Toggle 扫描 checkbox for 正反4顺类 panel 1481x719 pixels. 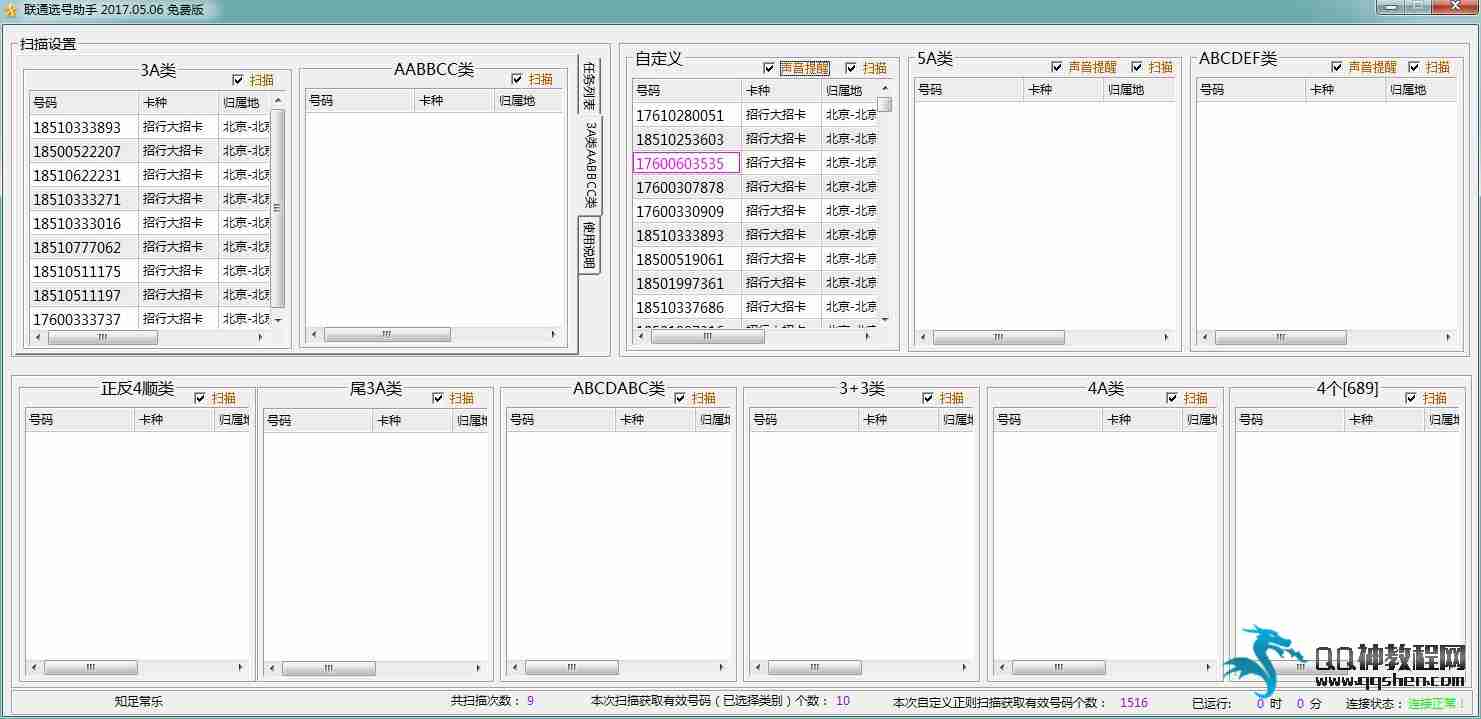(x=200, y=398)
